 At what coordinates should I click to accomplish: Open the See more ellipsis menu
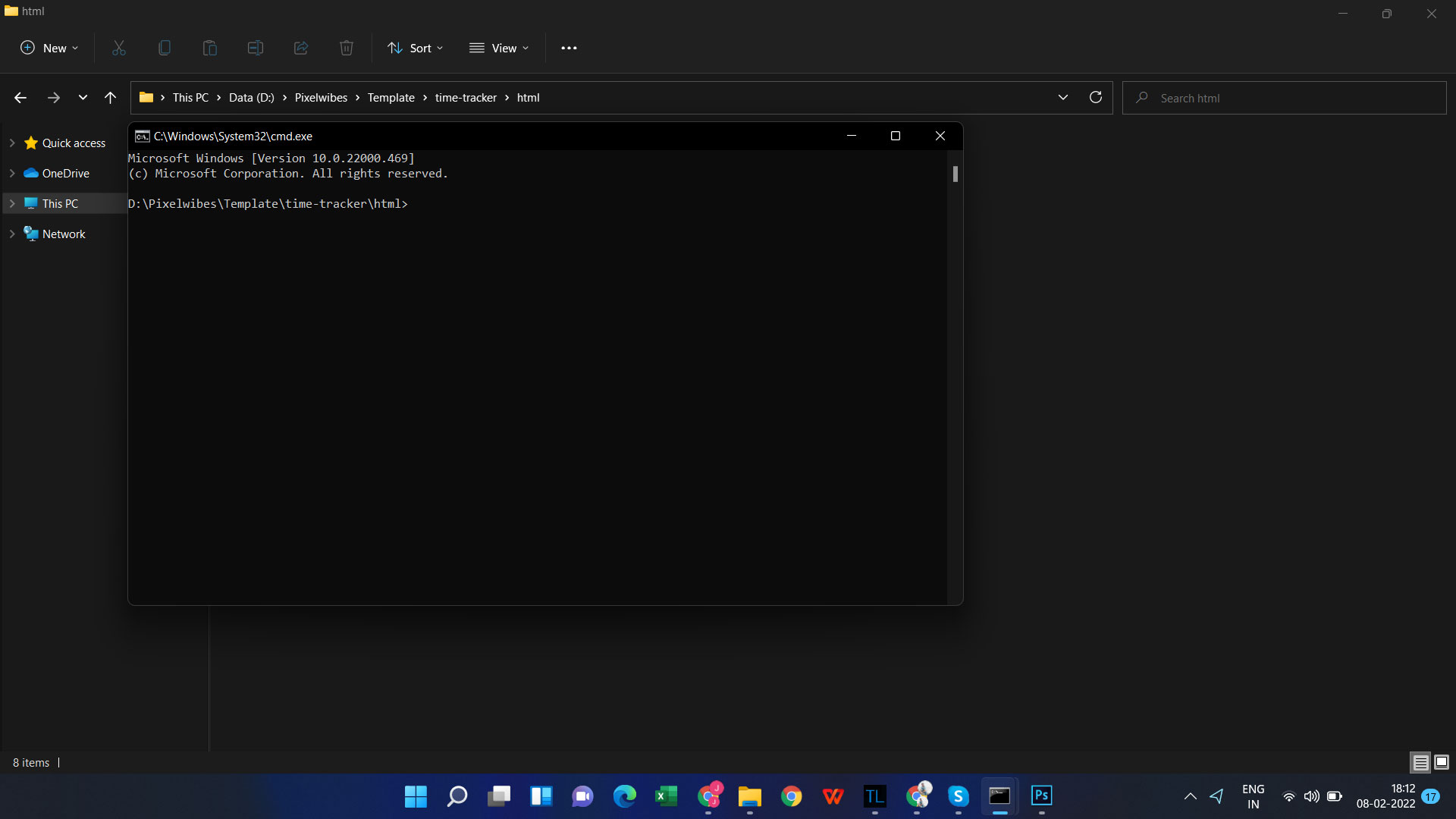[x=569, y=48]
